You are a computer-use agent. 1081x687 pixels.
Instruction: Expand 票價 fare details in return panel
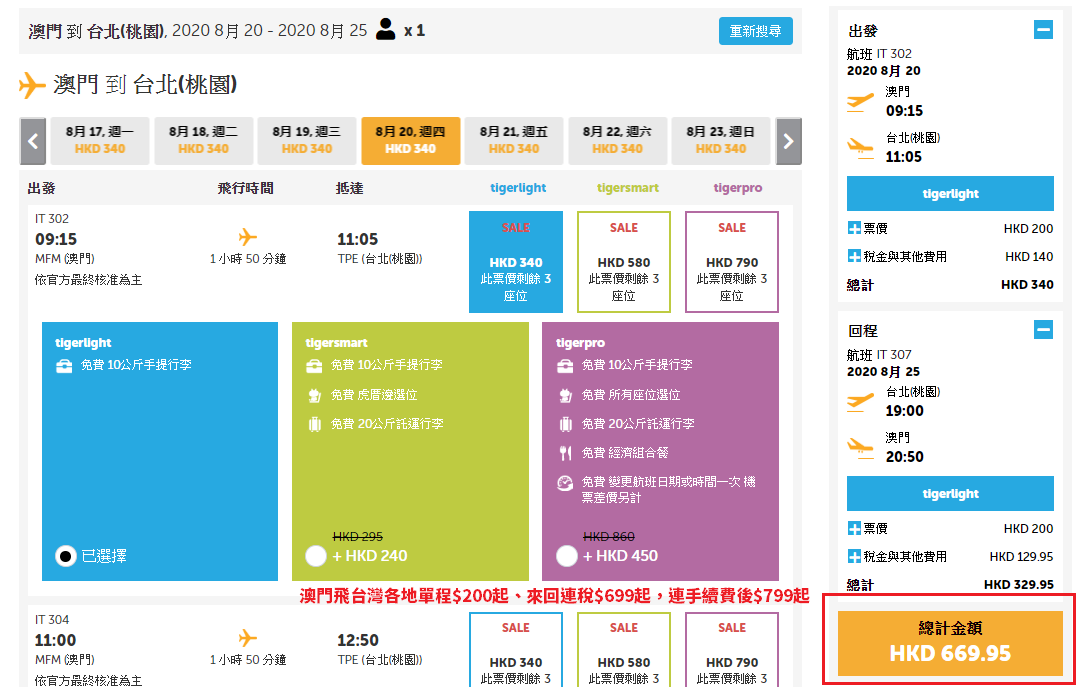pos(854,528)
